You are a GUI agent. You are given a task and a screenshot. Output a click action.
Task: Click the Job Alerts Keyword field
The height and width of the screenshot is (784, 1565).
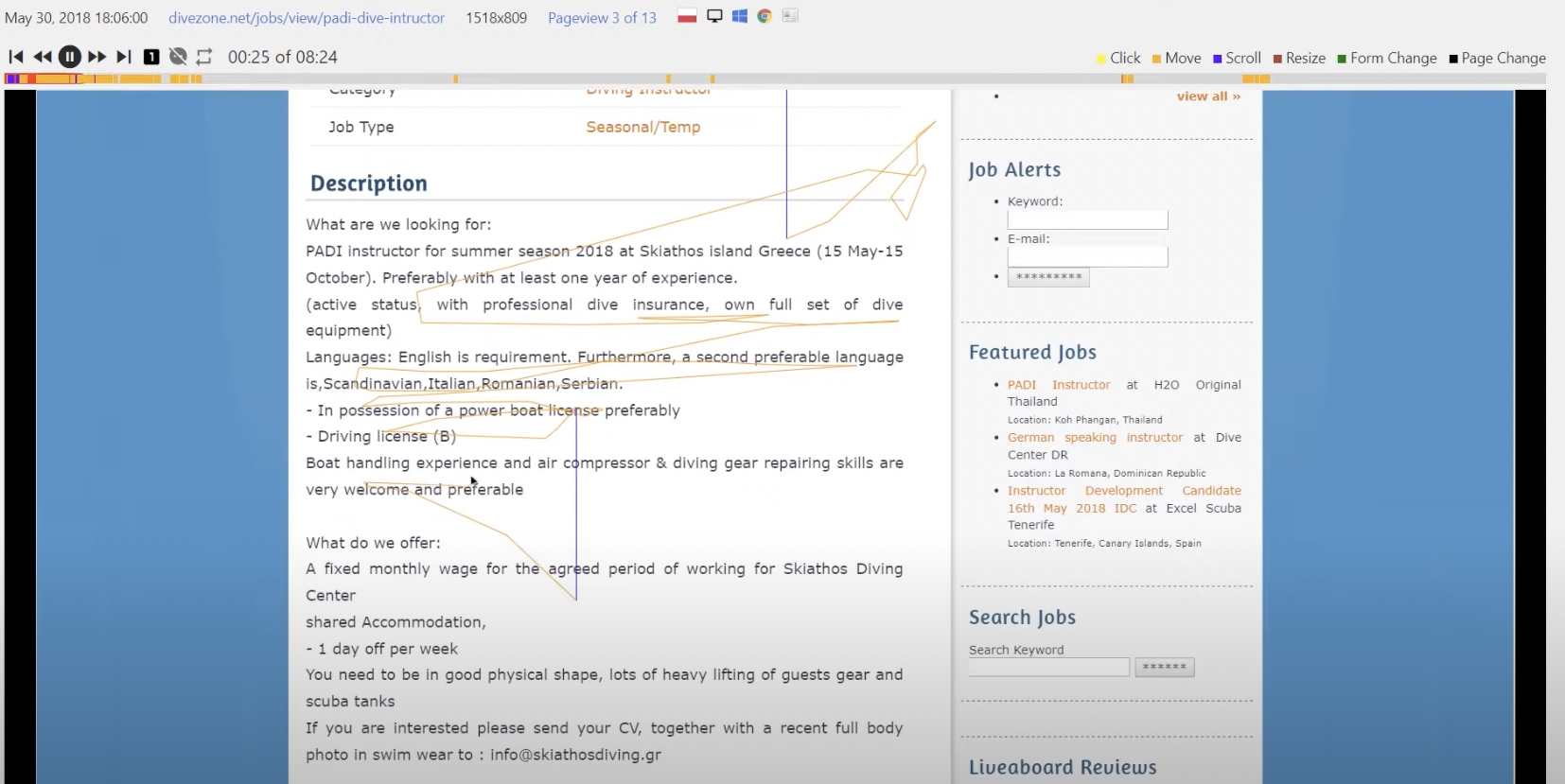tap(1087, 220)
